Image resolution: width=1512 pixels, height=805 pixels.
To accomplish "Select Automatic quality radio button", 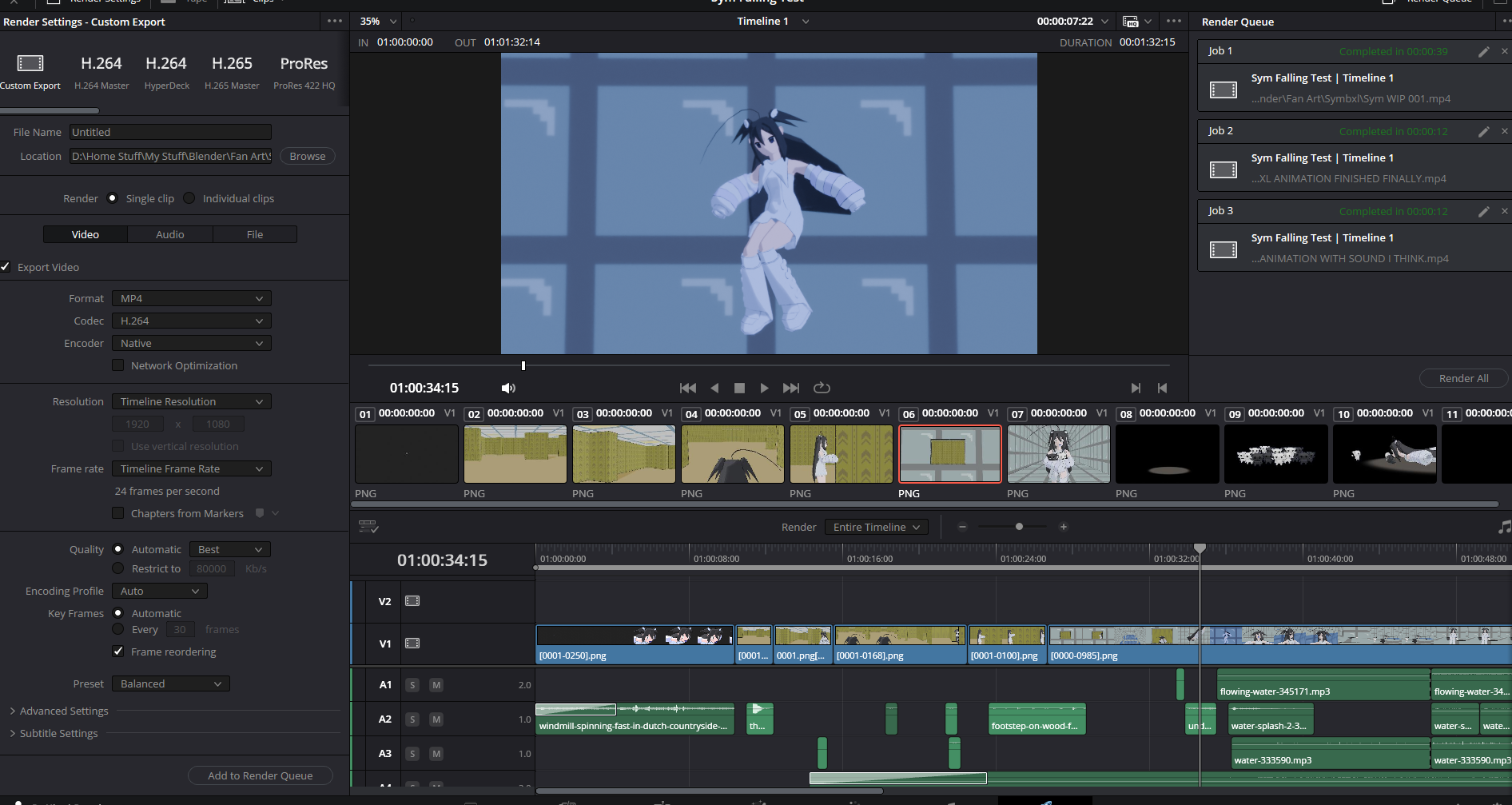I will (118, 549).
